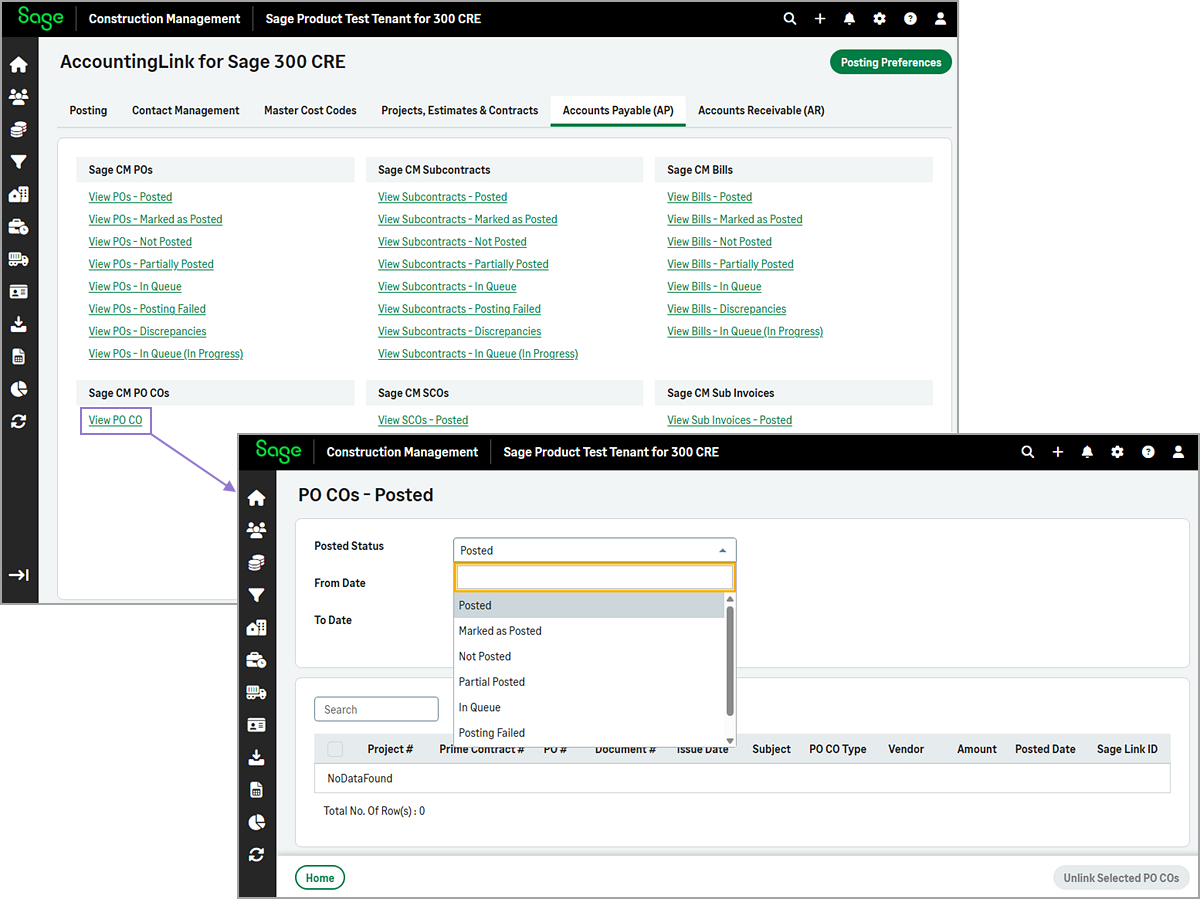Open download icon in AccountingLink window sidebar
Viewport: 1200px width, 899px height.
pyautogui.click(x=19, y=324)
